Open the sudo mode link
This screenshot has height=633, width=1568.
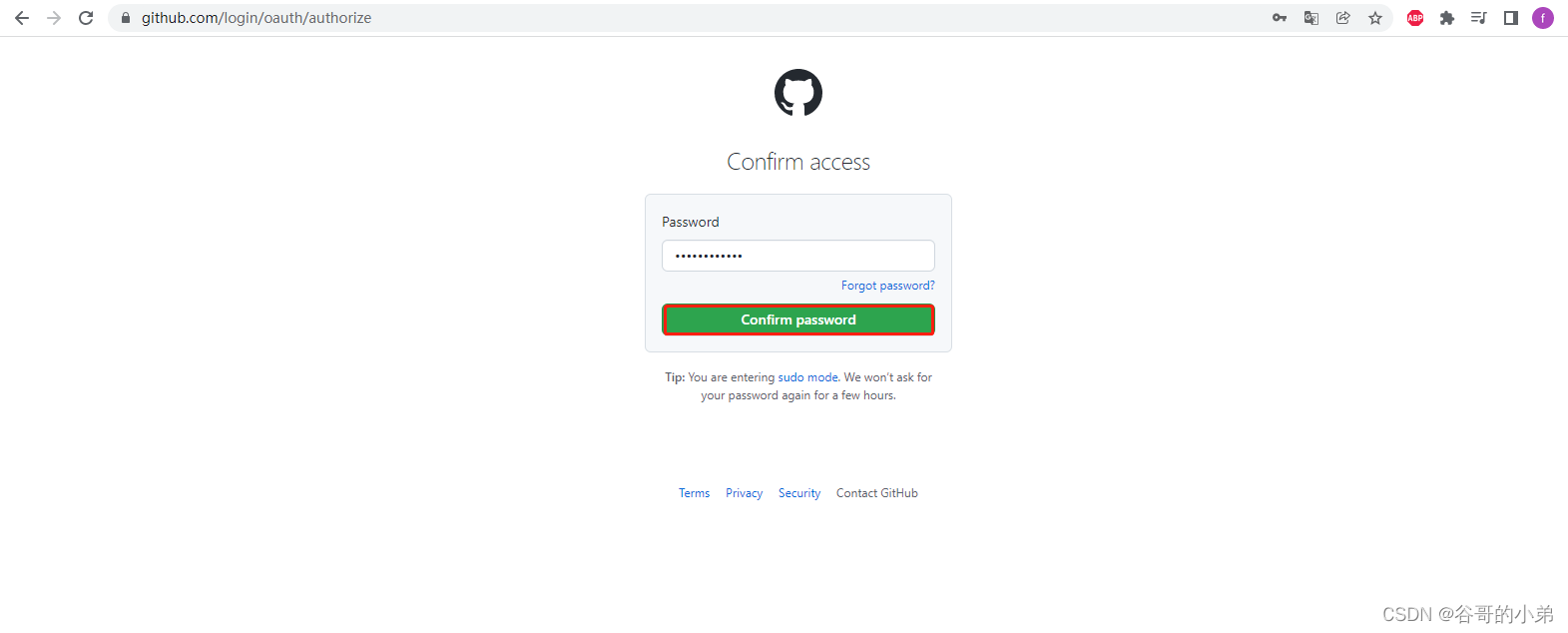pyautogui.click(x=808, y=377)
